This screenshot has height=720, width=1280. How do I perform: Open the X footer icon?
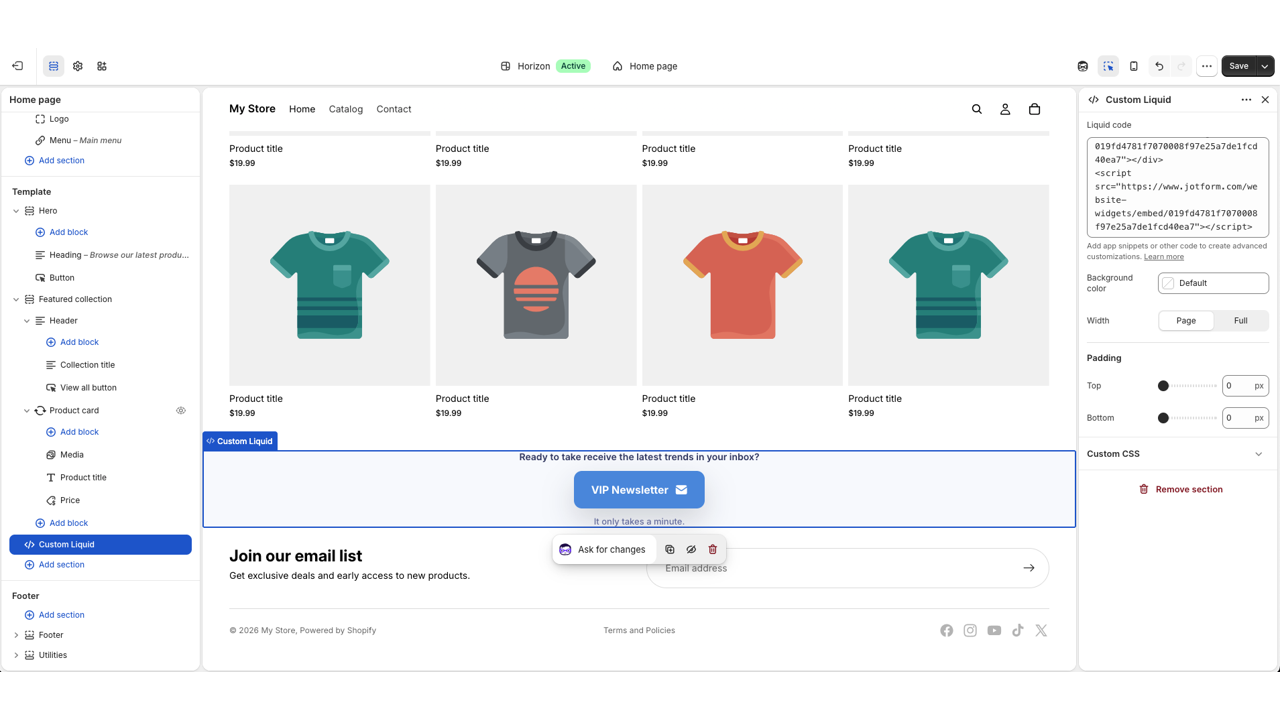(1041, 630)
